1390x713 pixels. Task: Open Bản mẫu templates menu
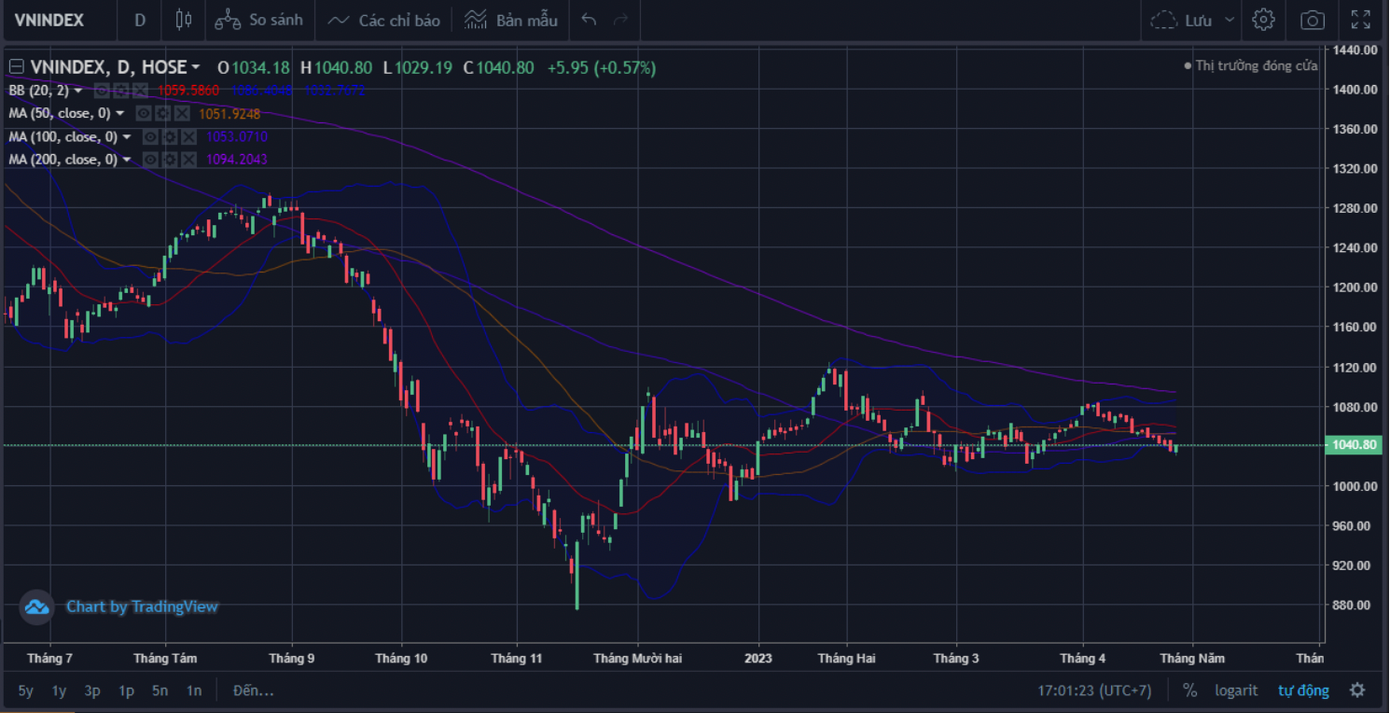(510, 20)
